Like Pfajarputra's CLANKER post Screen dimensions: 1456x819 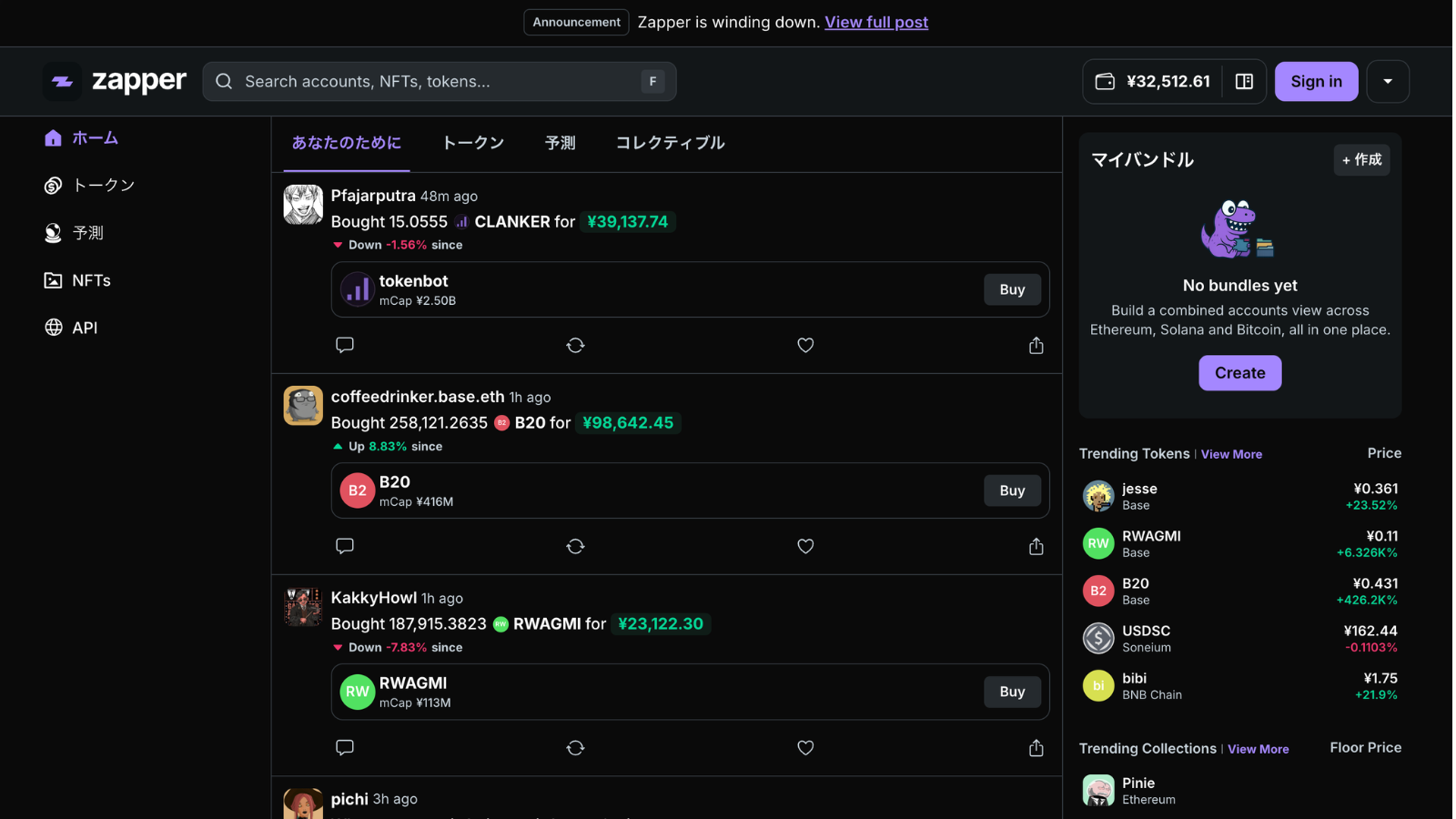tap(805, 345)
